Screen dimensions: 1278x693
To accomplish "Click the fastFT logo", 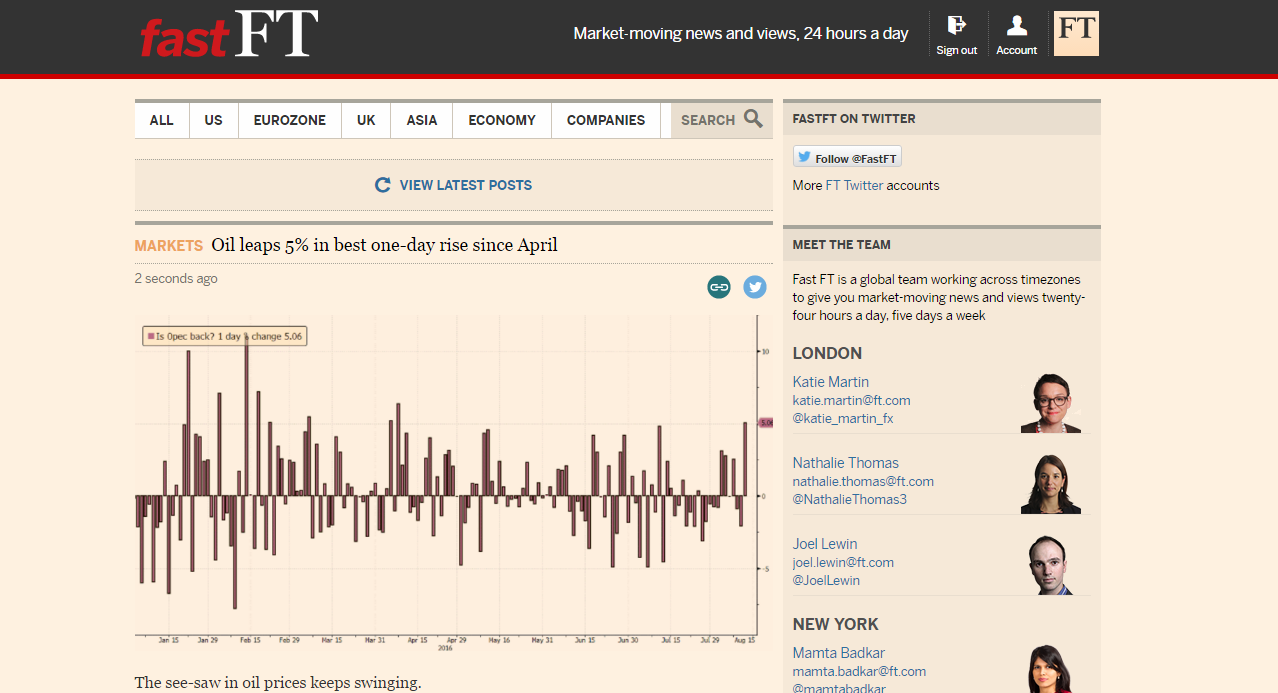I will coord(229,34).
